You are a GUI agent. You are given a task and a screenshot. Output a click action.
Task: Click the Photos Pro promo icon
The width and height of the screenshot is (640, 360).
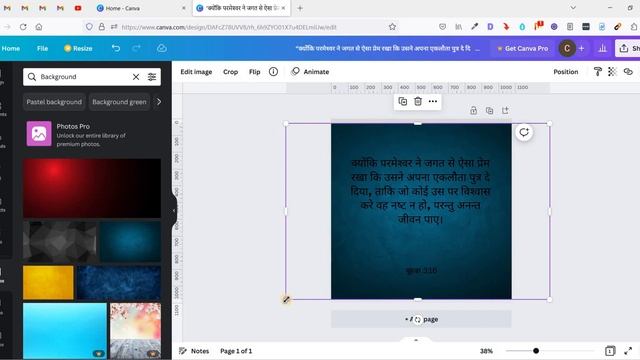(39, 133)
